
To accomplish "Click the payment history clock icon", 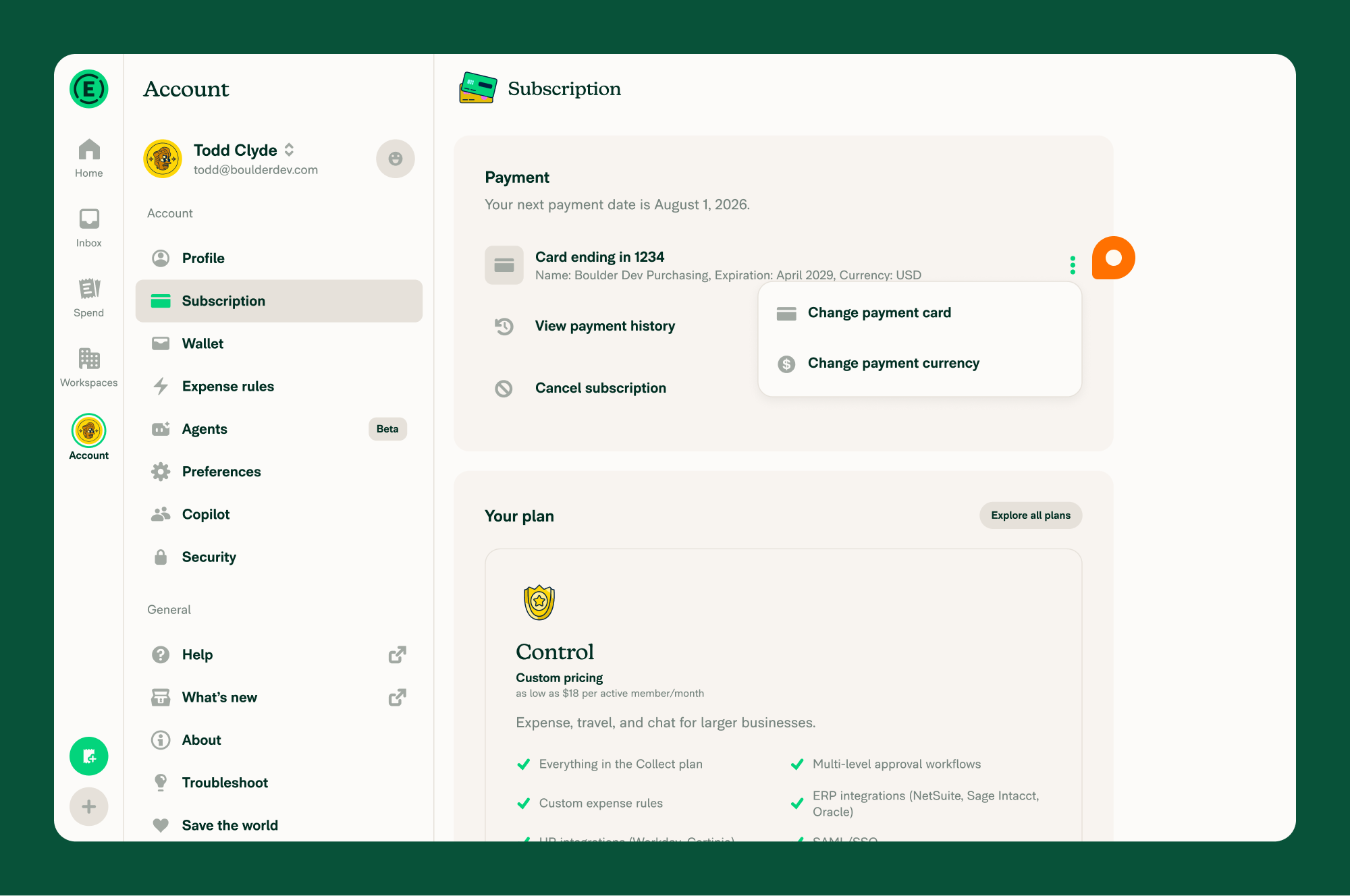I will point(504,327).
